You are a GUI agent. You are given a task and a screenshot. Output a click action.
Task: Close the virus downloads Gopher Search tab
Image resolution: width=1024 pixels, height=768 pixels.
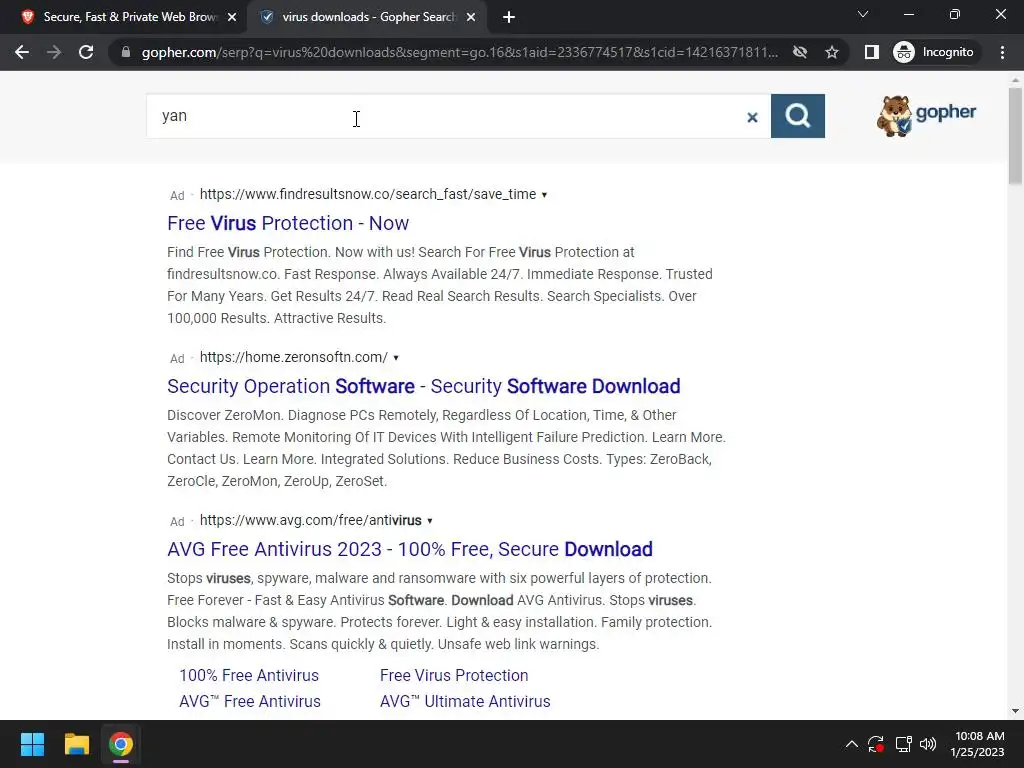tap(471, 17)
